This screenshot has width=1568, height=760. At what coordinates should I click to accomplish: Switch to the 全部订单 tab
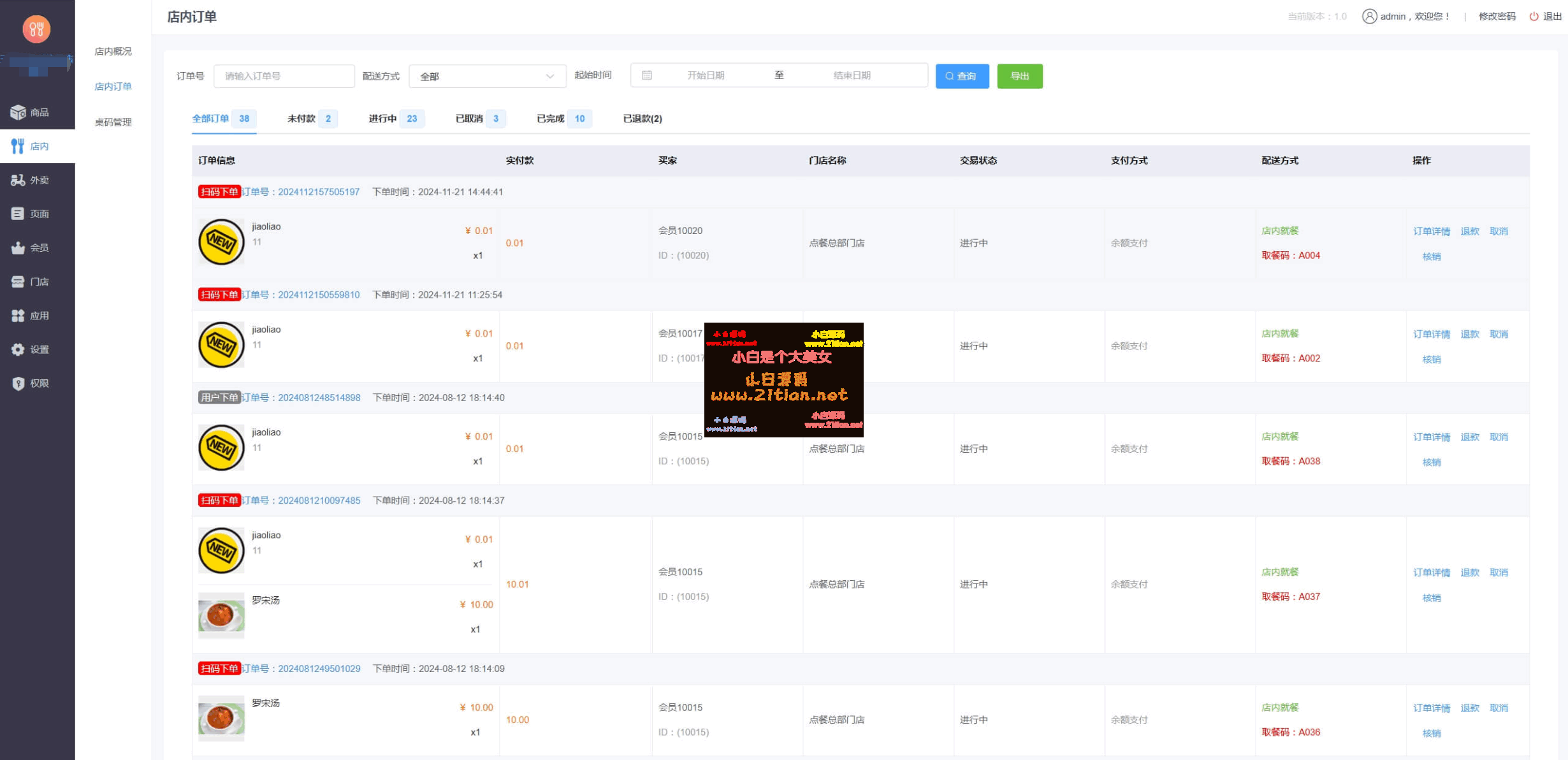(224, 119)
